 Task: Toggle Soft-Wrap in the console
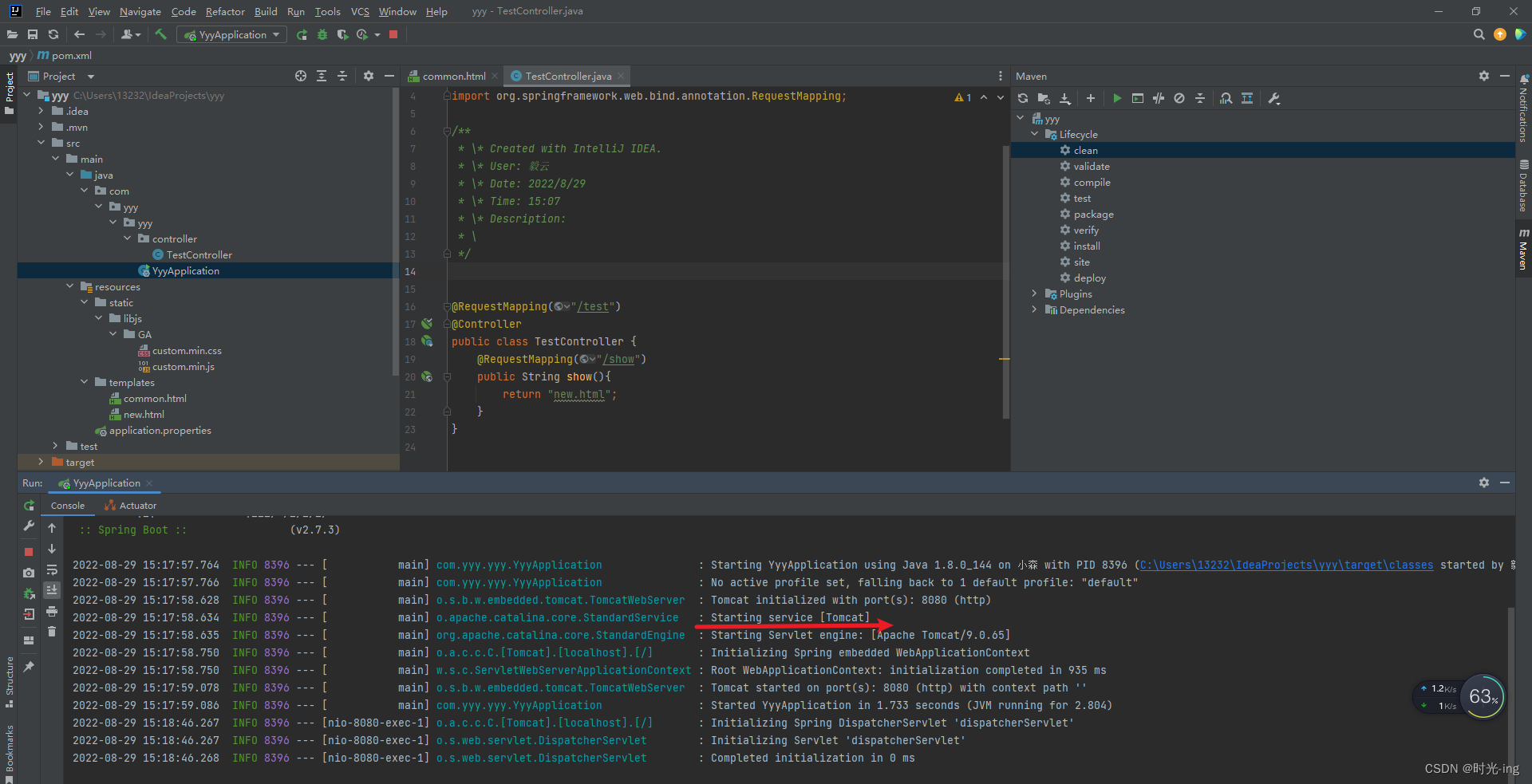(x=52, y=569)
